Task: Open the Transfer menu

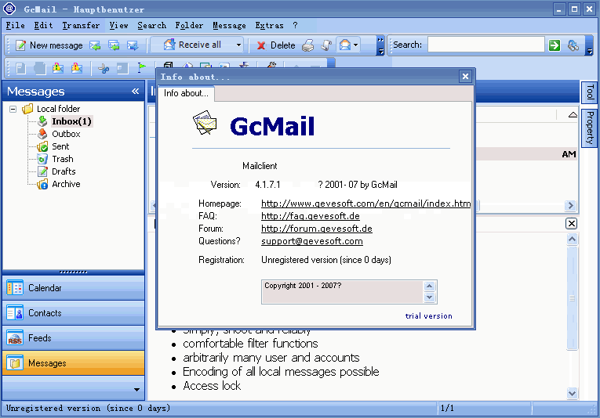Action: tap(80, 24)
